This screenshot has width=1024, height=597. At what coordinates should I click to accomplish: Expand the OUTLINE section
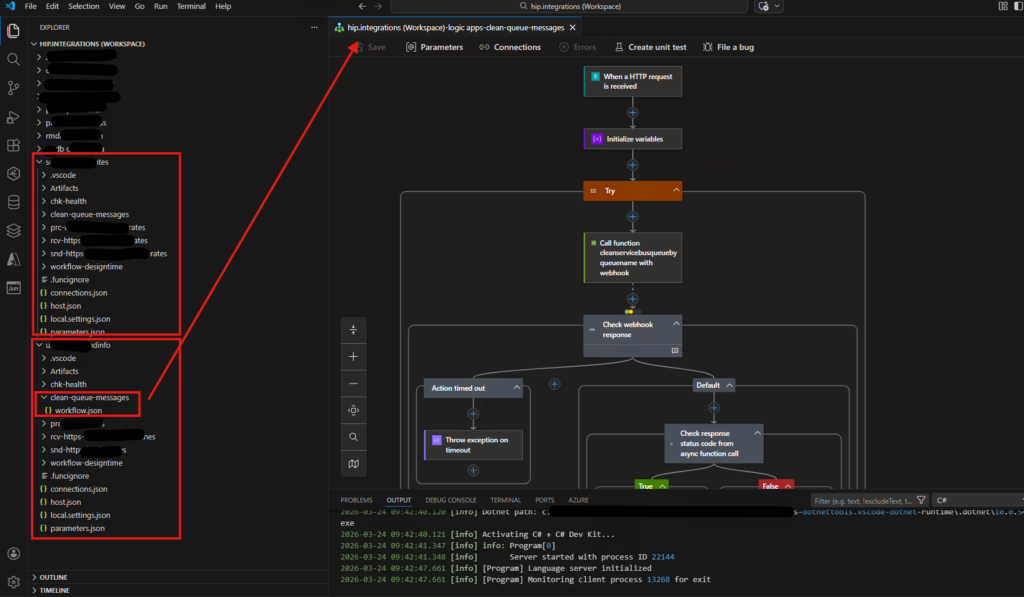click(x=55, y=577)
